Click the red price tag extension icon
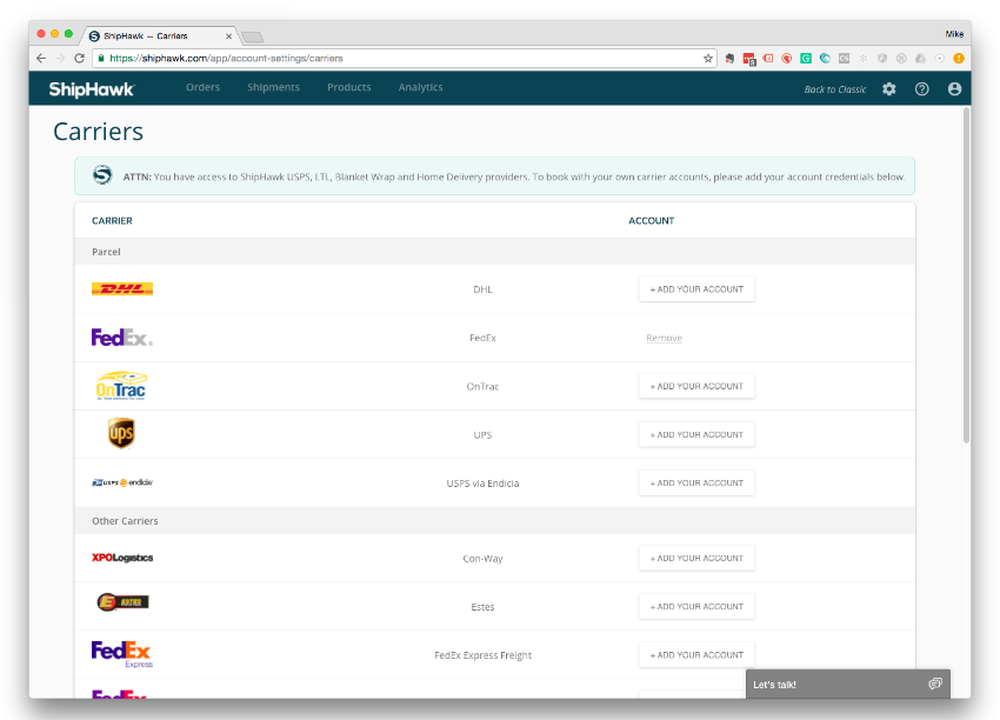 [x=768, y=58]
